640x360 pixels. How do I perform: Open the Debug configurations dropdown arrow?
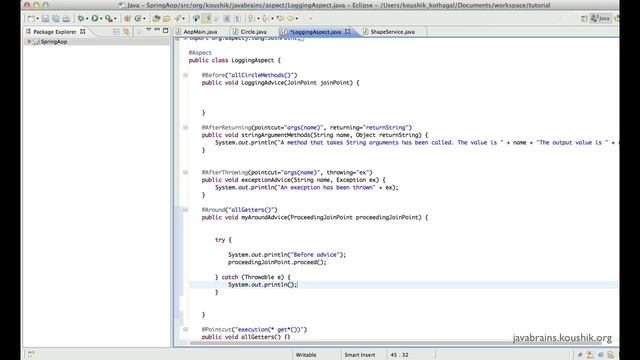(x=87, y=19)
